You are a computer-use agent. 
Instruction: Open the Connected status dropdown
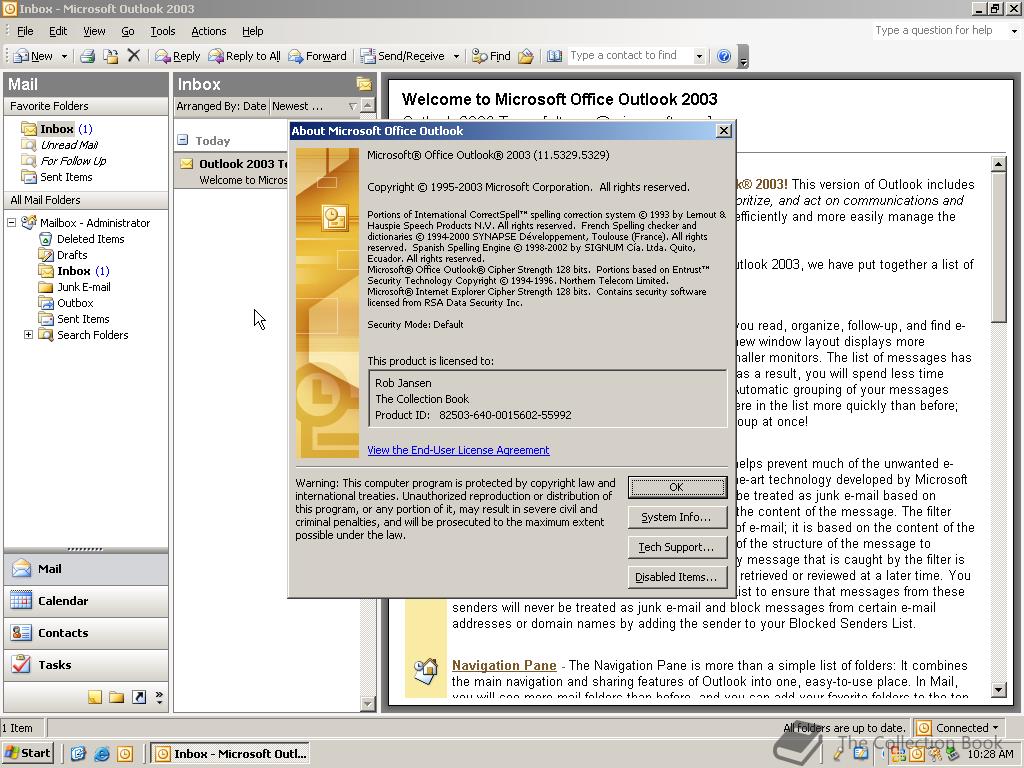coord(958,728)
